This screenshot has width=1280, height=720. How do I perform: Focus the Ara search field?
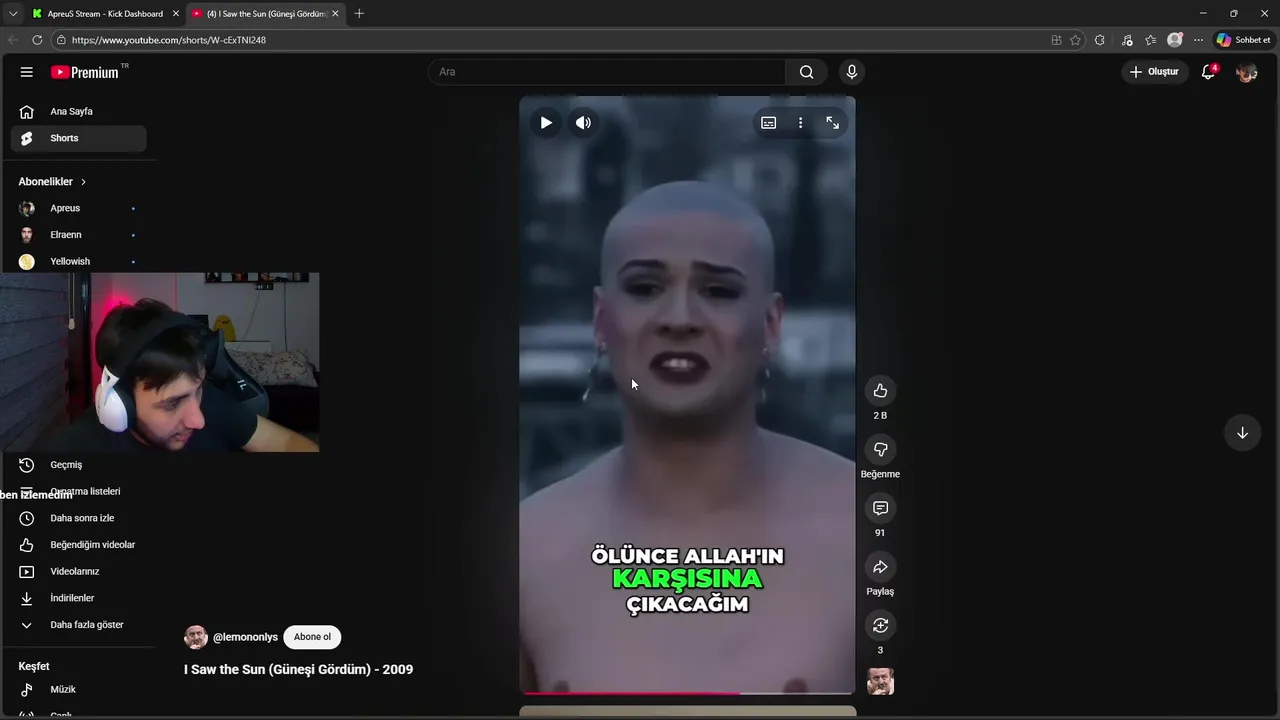[606, 72]
